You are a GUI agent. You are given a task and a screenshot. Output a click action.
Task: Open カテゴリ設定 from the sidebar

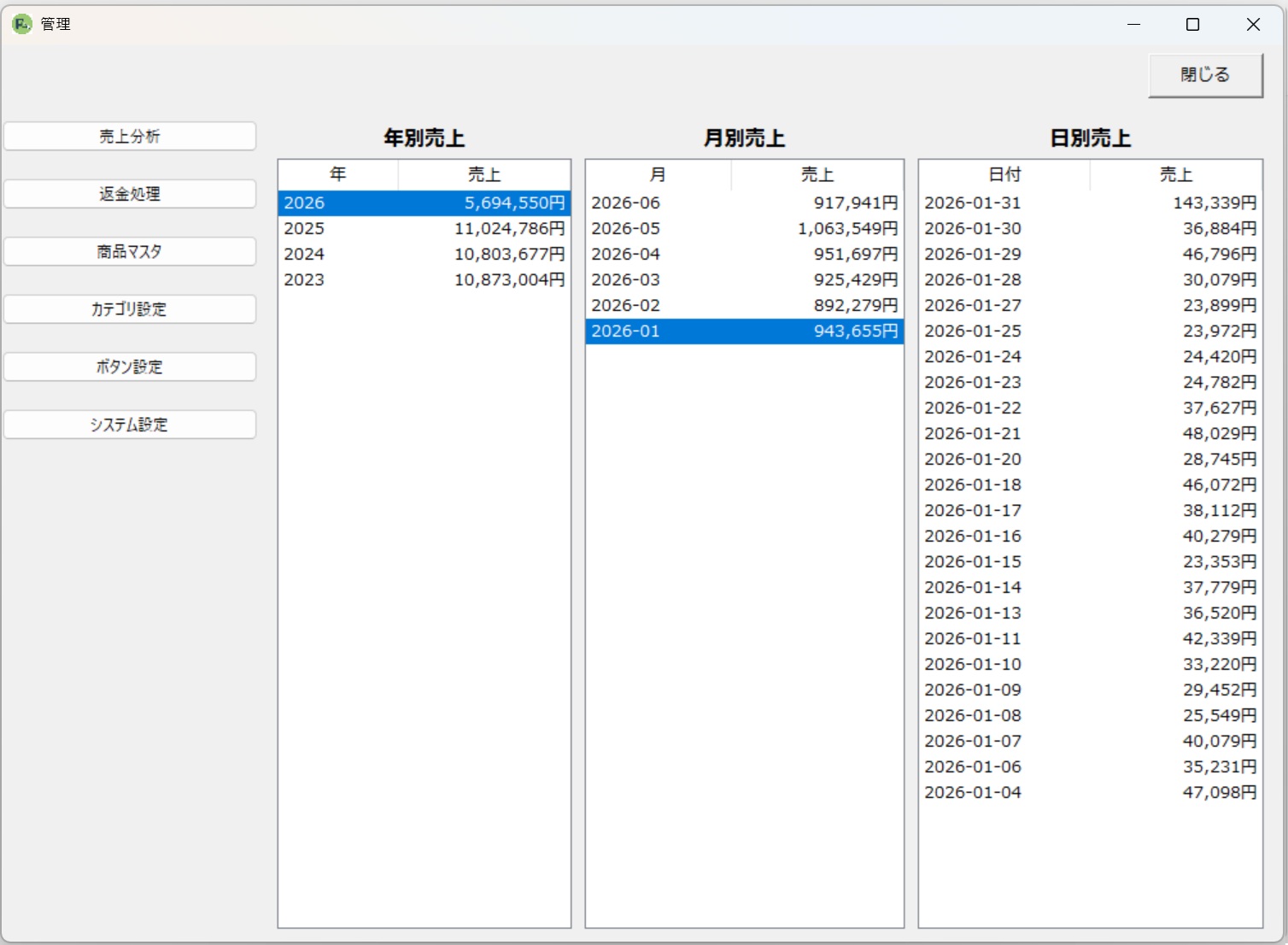(x=130, y=309)
